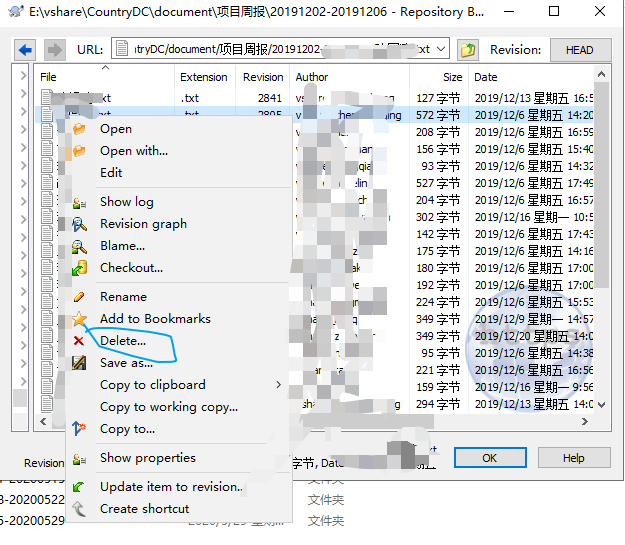Click the 294 字节 size cell
Screen dimensions: 625x545
tap(438, 404)
